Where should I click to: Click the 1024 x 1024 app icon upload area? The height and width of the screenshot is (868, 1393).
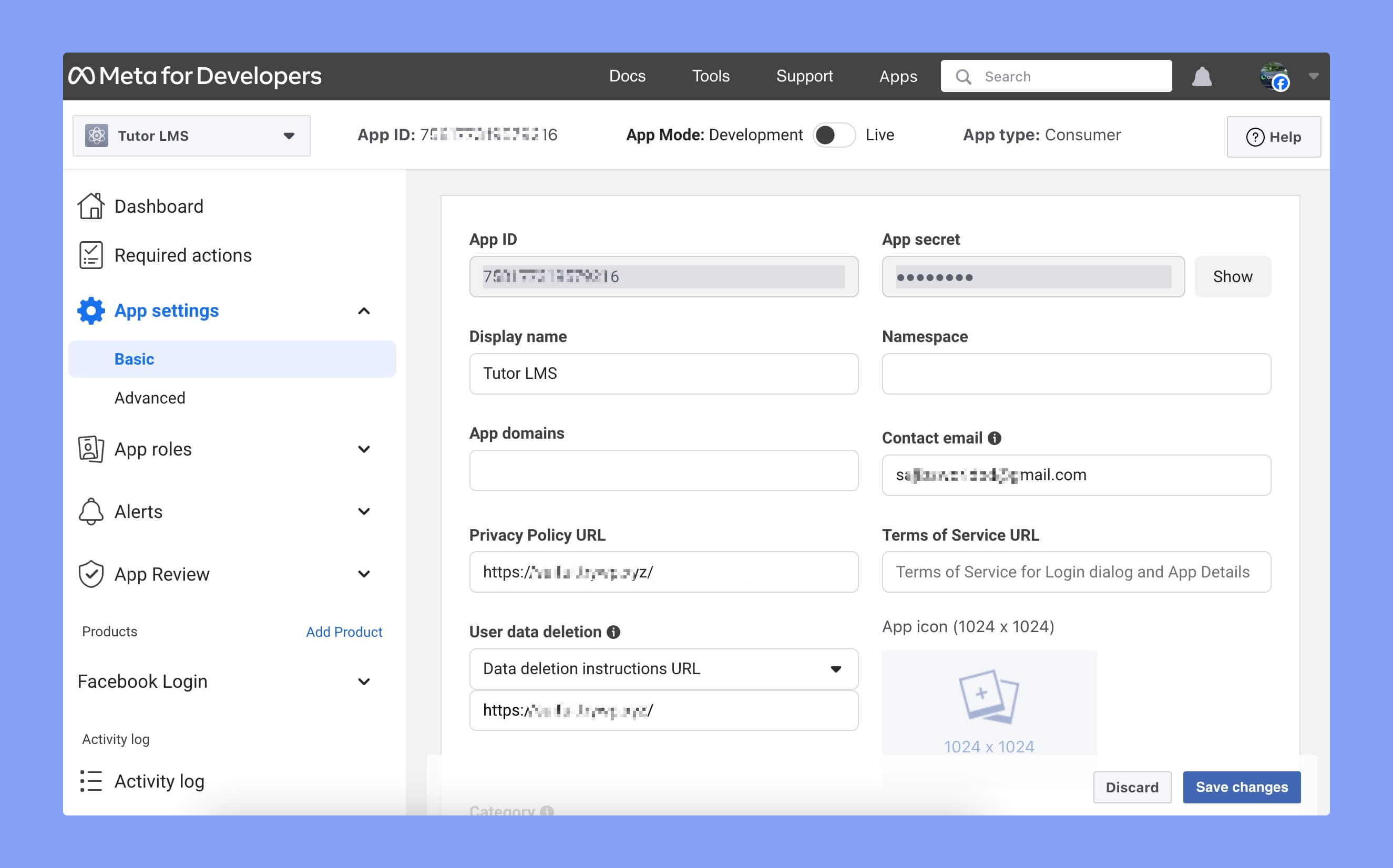click(989, 702)
